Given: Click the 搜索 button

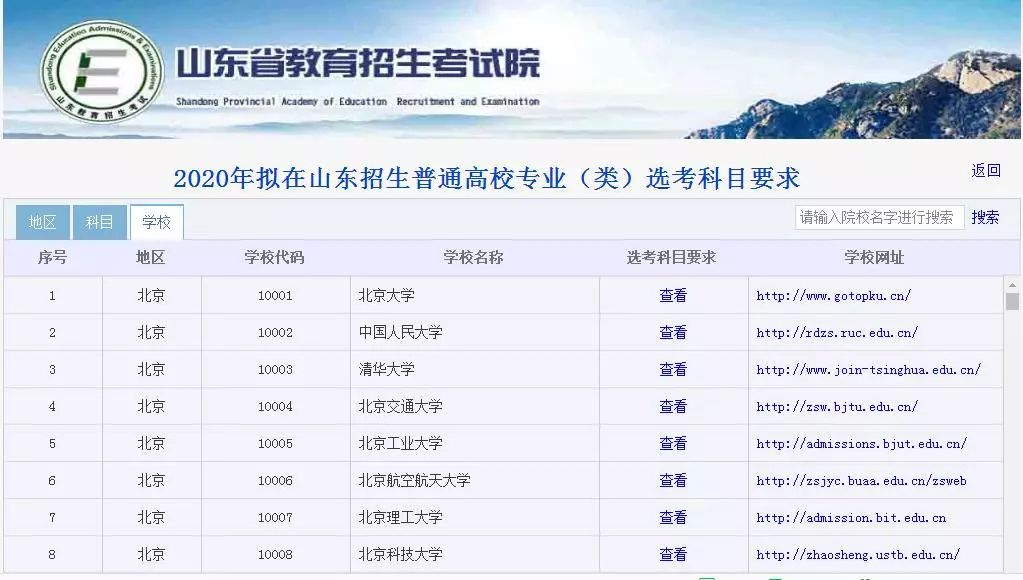Looking at the screenshot, I should click(x=985, y=217).
